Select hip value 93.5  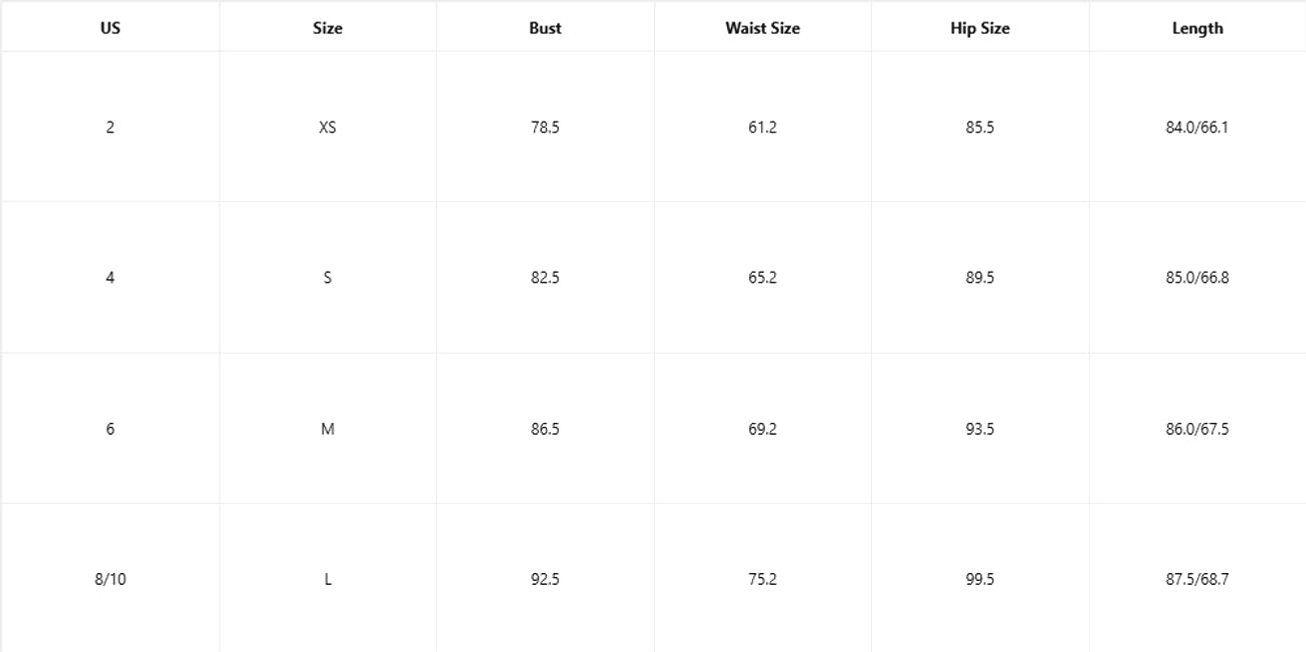[x=980, y=429]
